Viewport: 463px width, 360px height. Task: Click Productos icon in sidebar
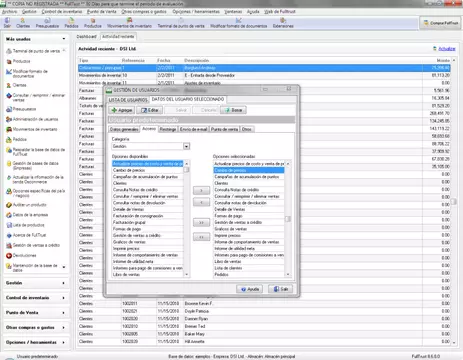tap(9, 61)
